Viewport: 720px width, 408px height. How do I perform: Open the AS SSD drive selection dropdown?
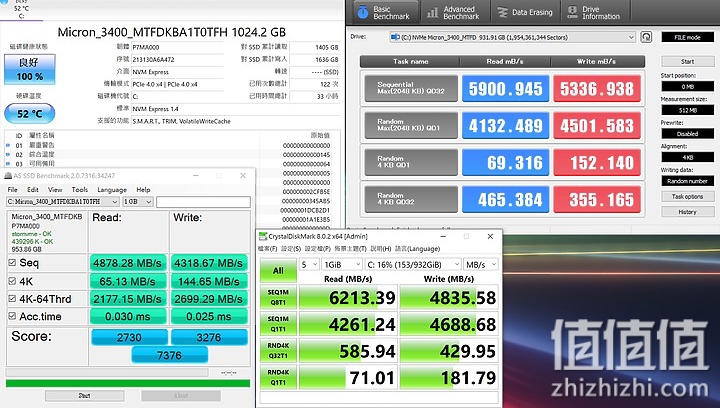point(63,201)
